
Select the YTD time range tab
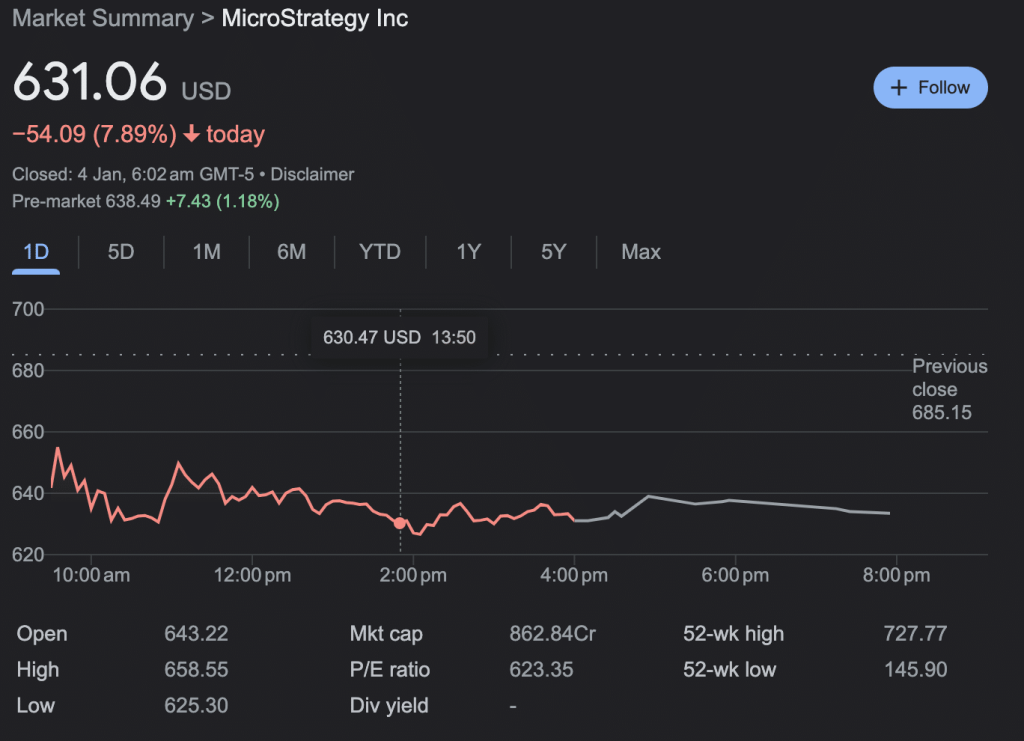coord(379,252)
